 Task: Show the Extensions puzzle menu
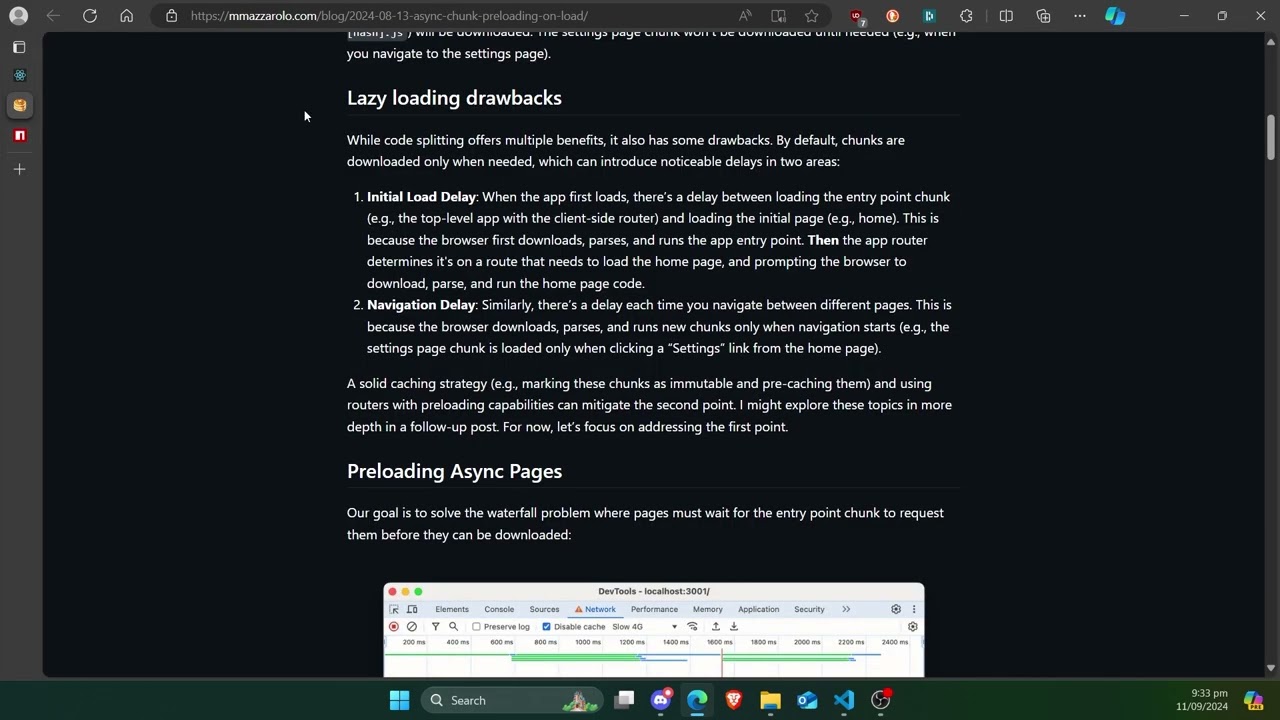pyautogui.click(x=966, y=16)
